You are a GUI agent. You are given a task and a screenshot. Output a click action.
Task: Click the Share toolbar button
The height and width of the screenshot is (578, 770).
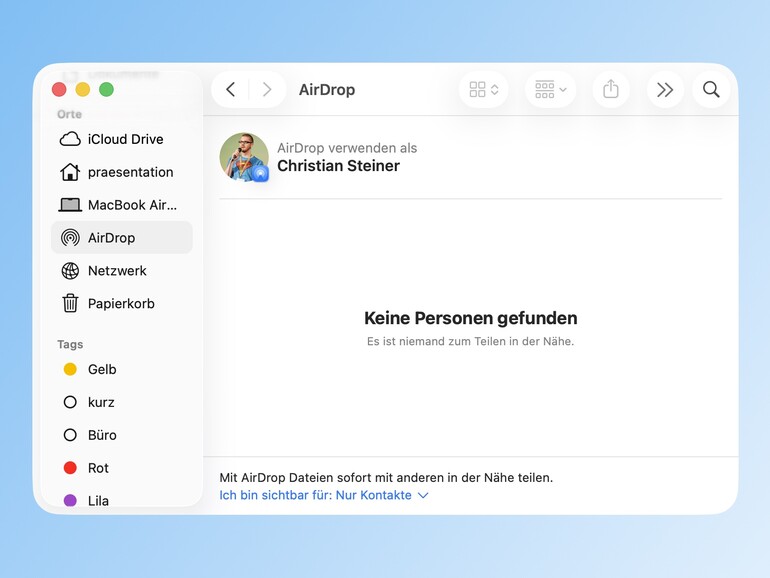click(611, 89)
